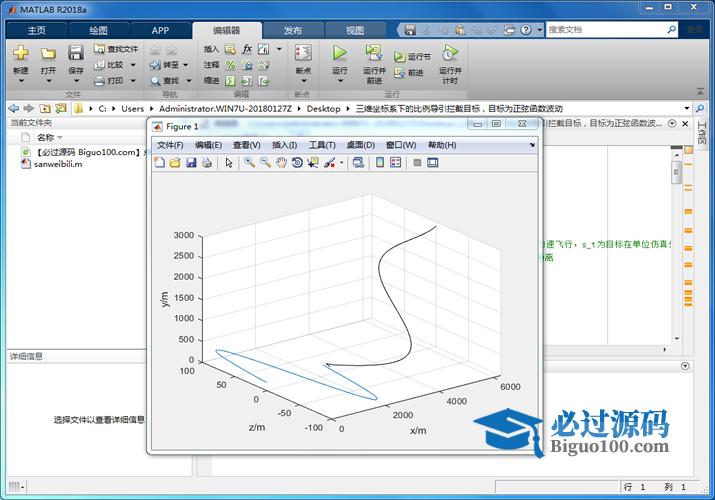Activate the Rotate 3D tool
The height and width of the screenshot is (500, 715).
point(297,163)
